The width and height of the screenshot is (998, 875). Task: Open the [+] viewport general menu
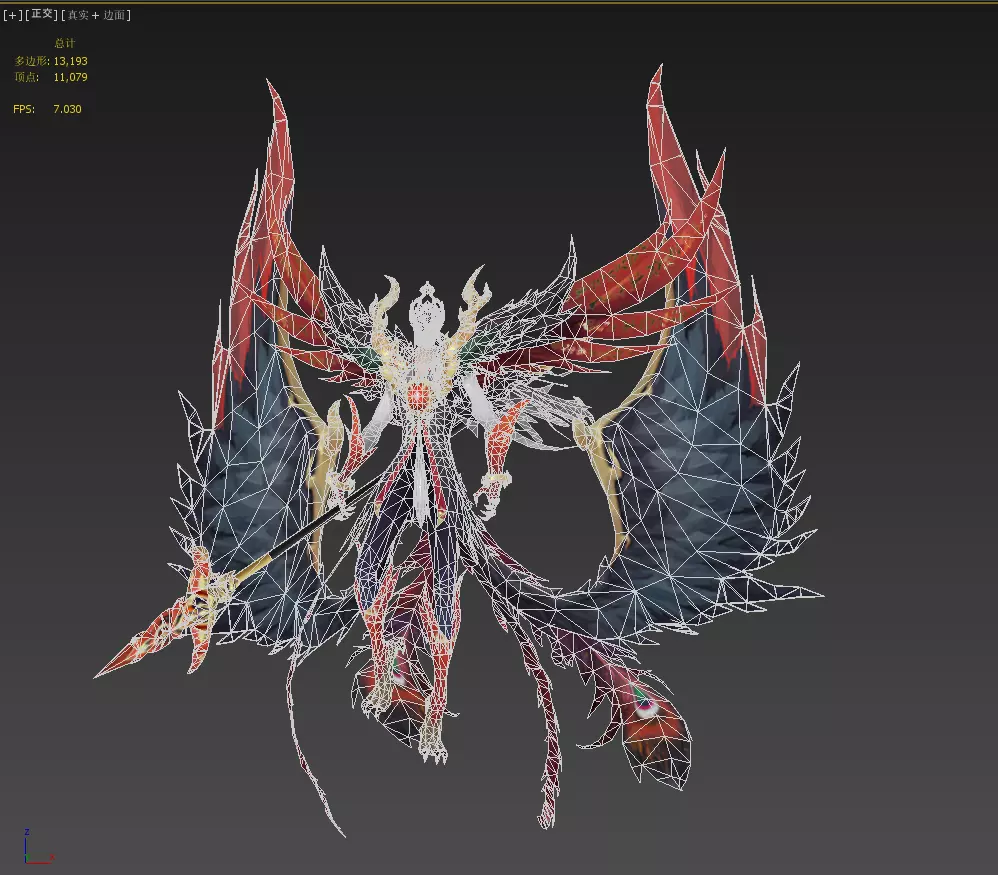[13, 15]
